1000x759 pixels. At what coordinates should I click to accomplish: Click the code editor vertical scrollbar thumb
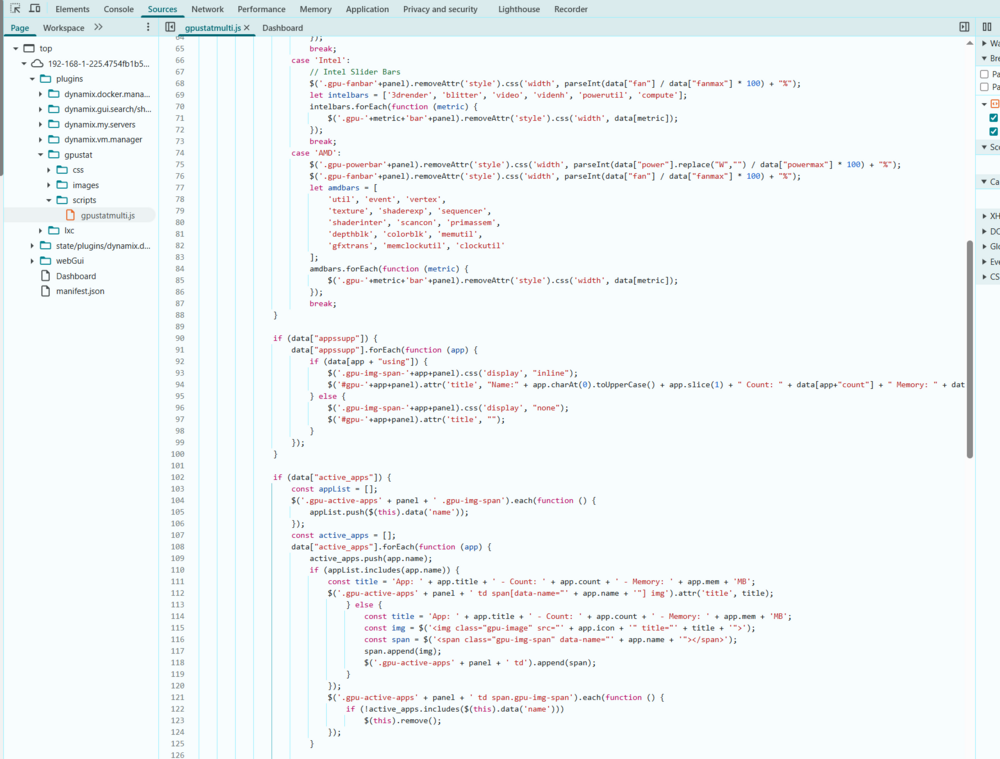(969, 349)
